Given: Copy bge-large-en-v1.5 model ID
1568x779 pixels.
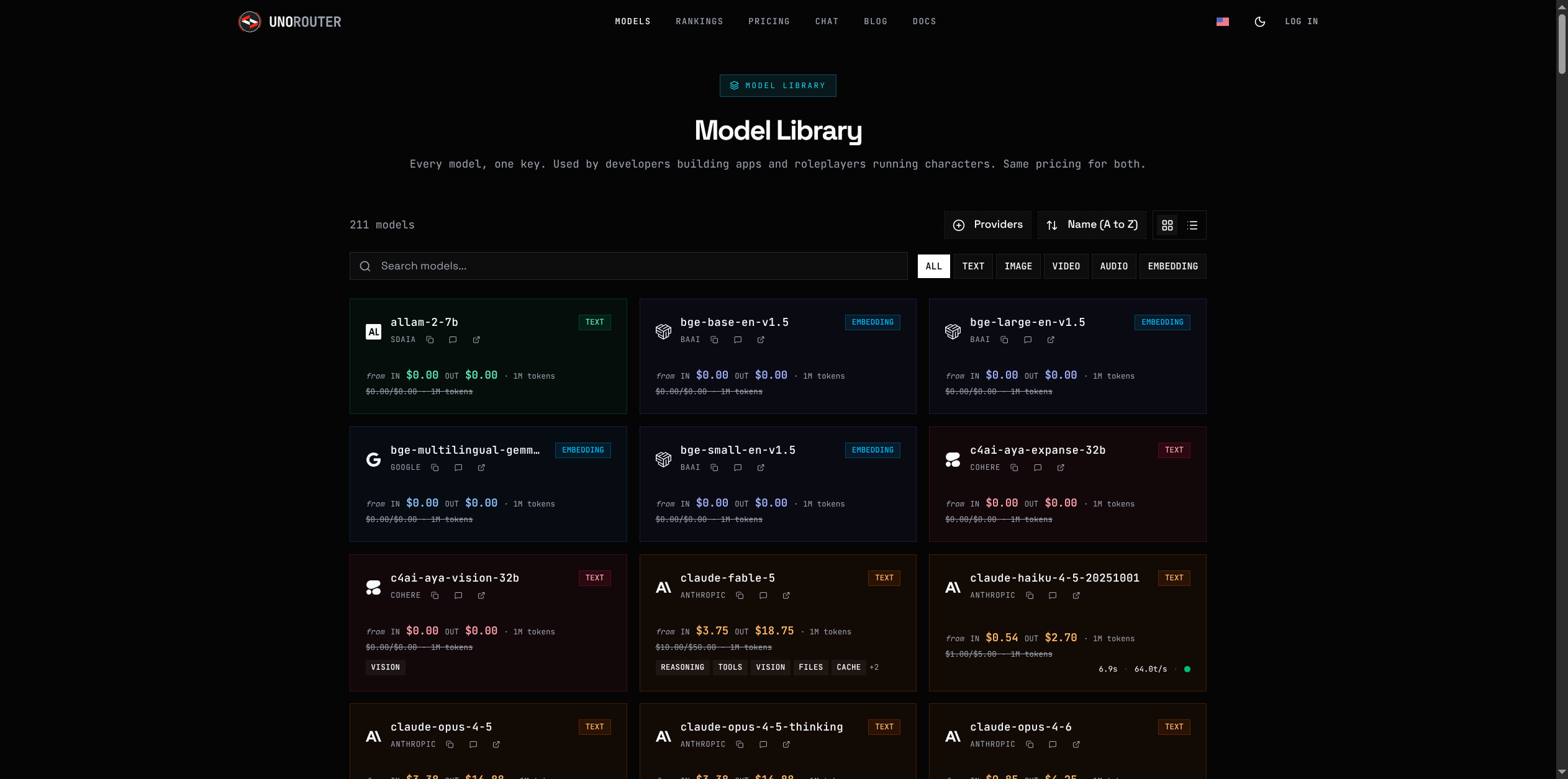Looking at the screenshot, I should [x=1004, y=340].
